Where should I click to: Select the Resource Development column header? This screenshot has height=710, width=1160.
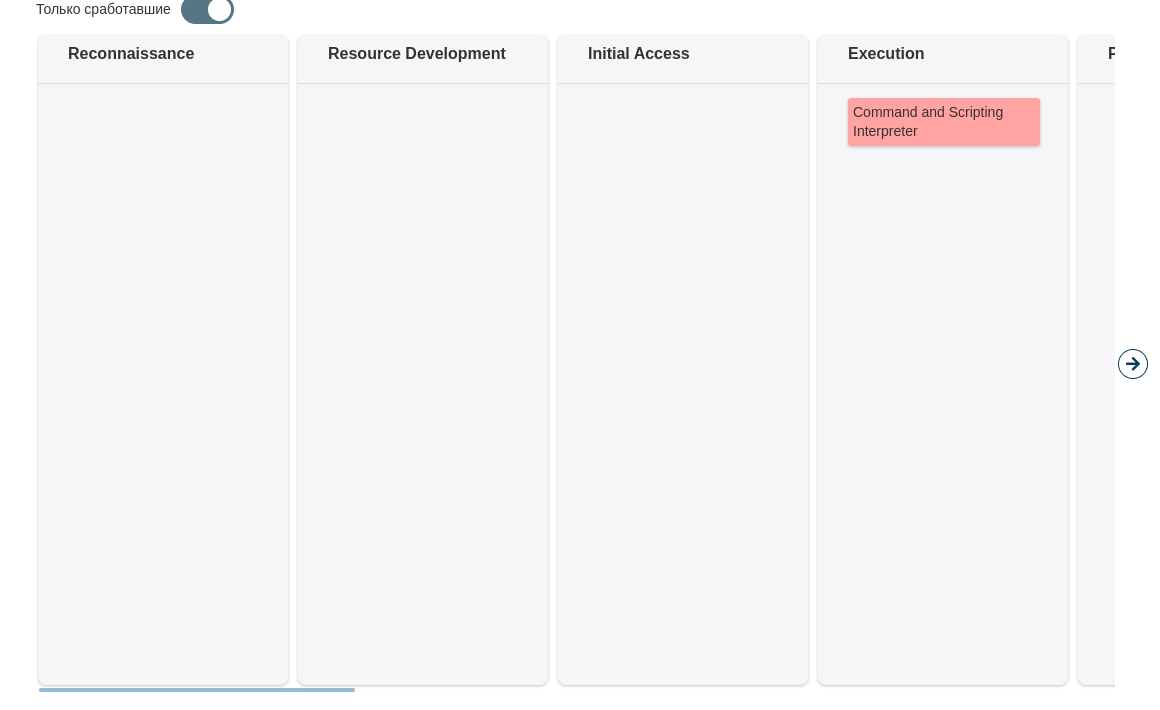[x=416, y=54]
